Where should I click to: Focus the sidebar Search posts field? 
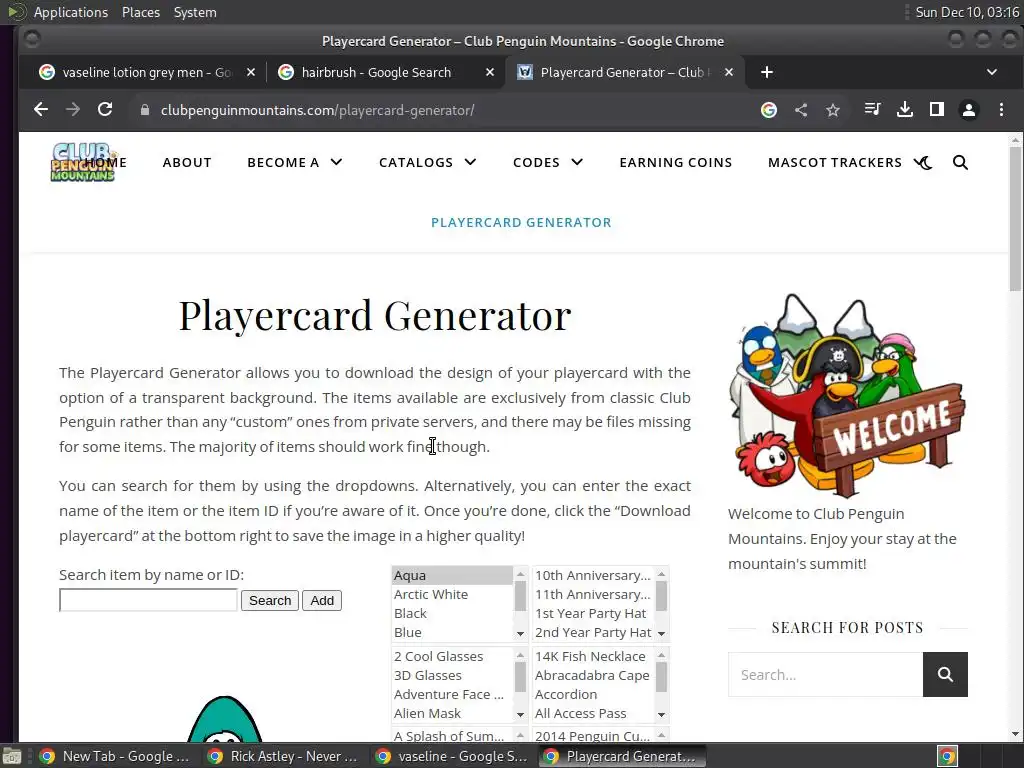[825, 675]
